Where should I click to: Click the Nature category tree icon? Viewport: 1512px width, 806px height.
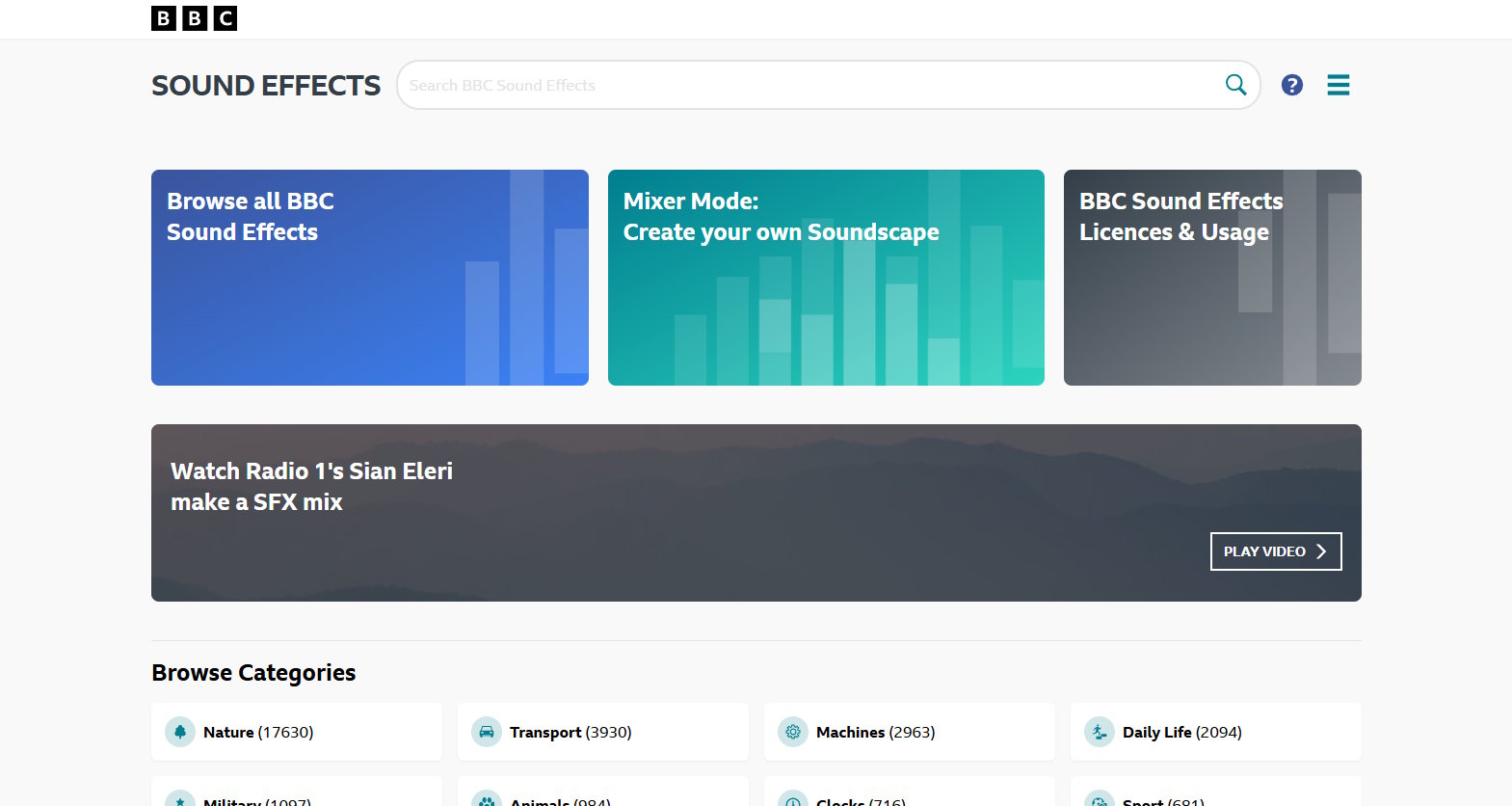pos(180,732)
